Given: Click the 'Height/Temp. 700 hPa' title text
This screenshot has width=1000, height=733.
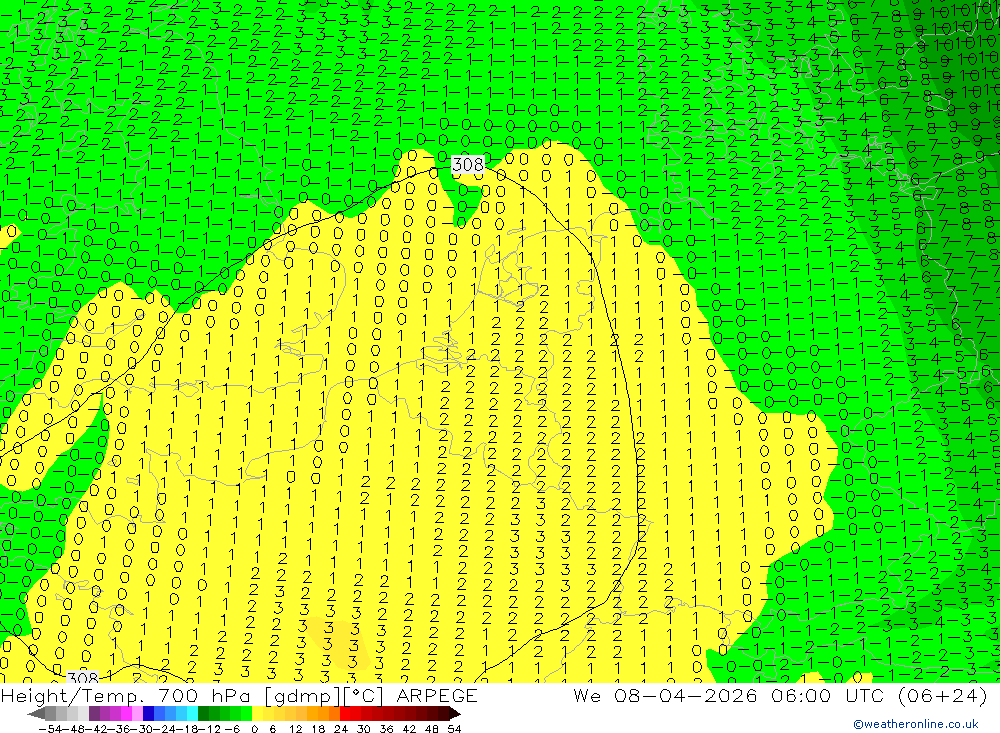Looking at the screenshot, I should point(128,695).
